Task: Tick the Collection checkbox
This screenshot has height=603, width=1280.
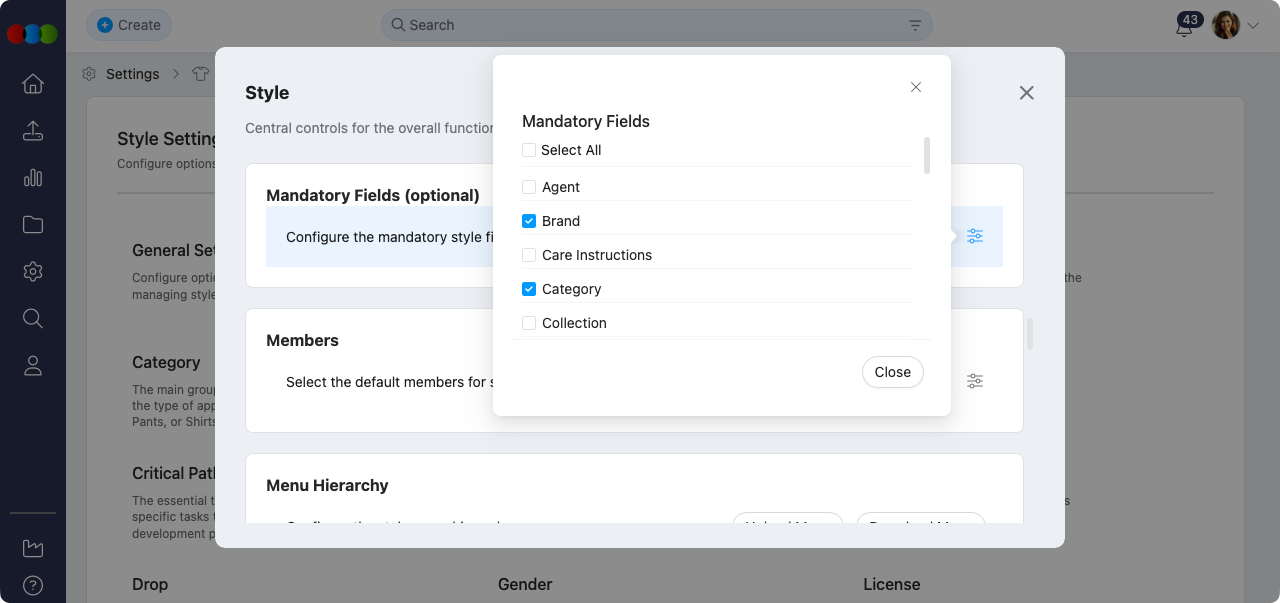Action: click(x=529, y=323)
